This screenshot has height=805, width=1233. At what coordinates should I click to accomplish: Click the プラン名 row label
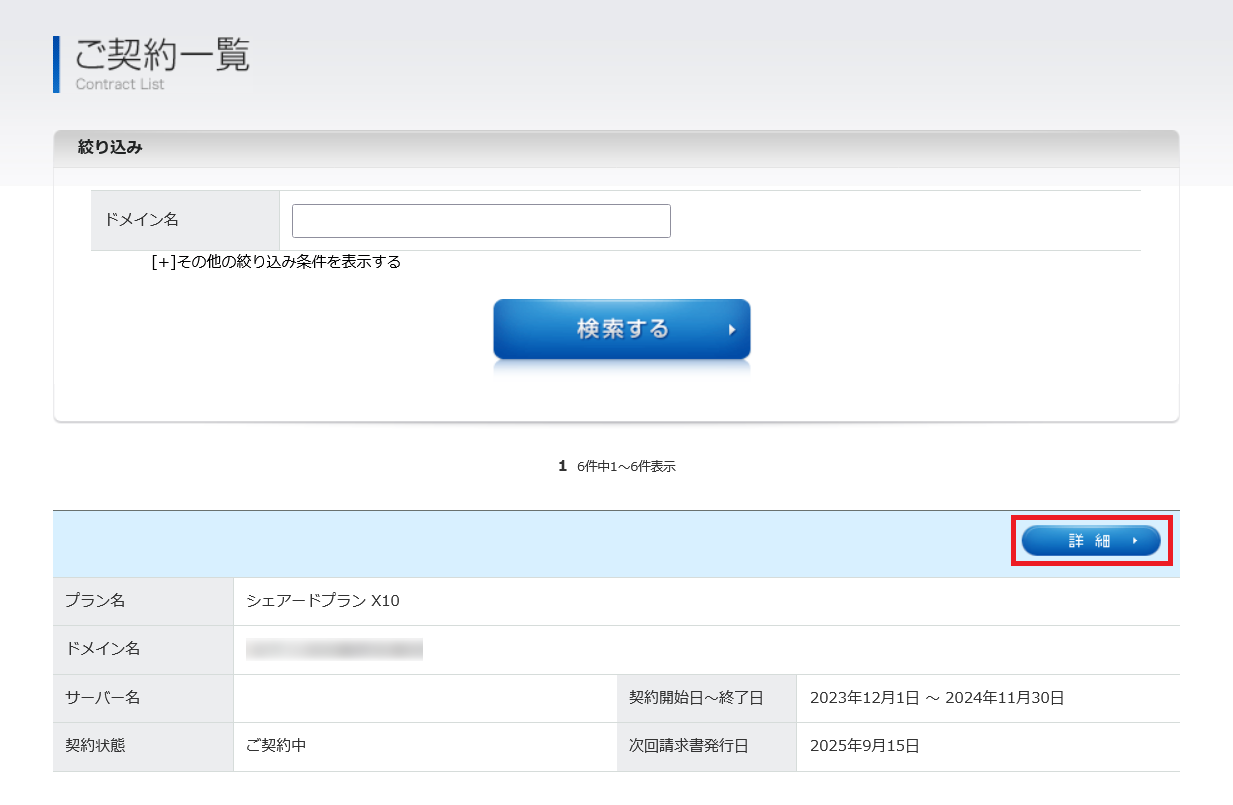(95, 601)
